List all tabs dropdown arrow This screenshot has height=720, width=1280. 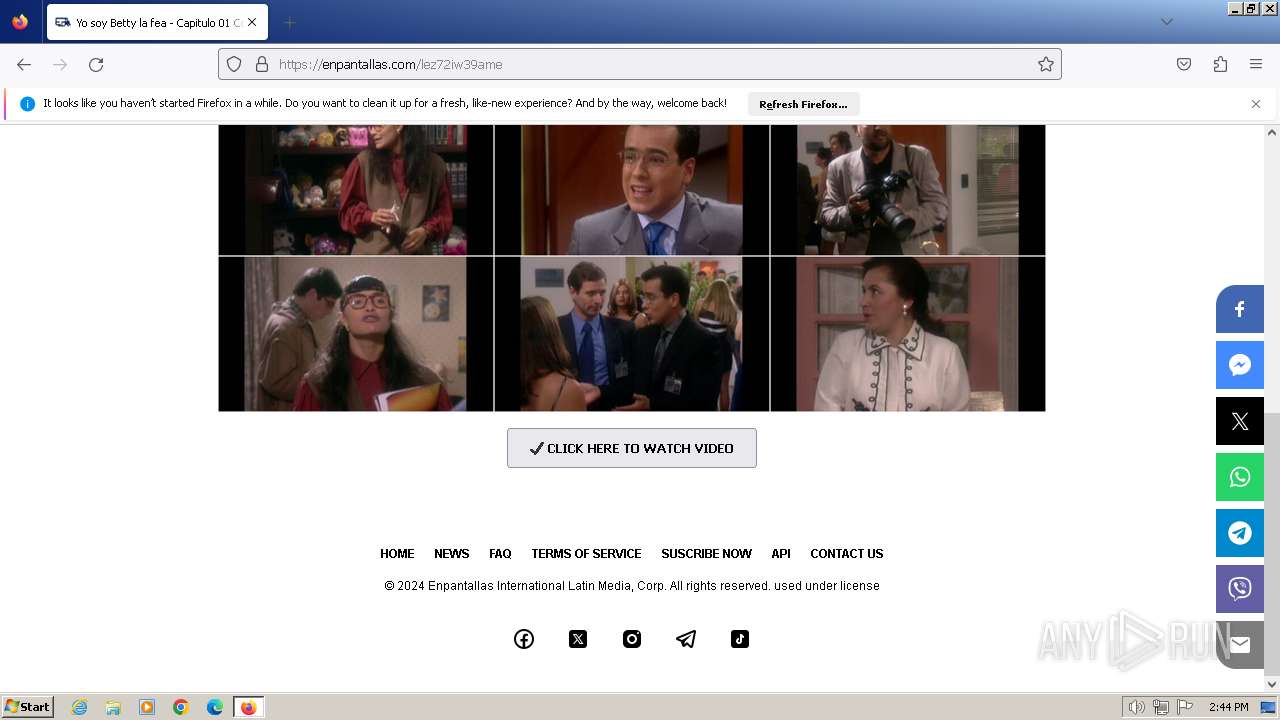tap(1166, 22)
